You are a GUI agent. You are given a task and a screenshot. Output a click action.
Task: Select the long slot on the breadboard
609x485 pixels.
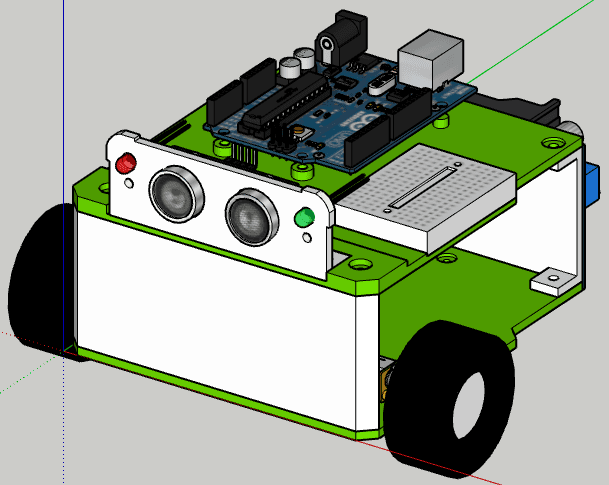(x=423, y=187)
